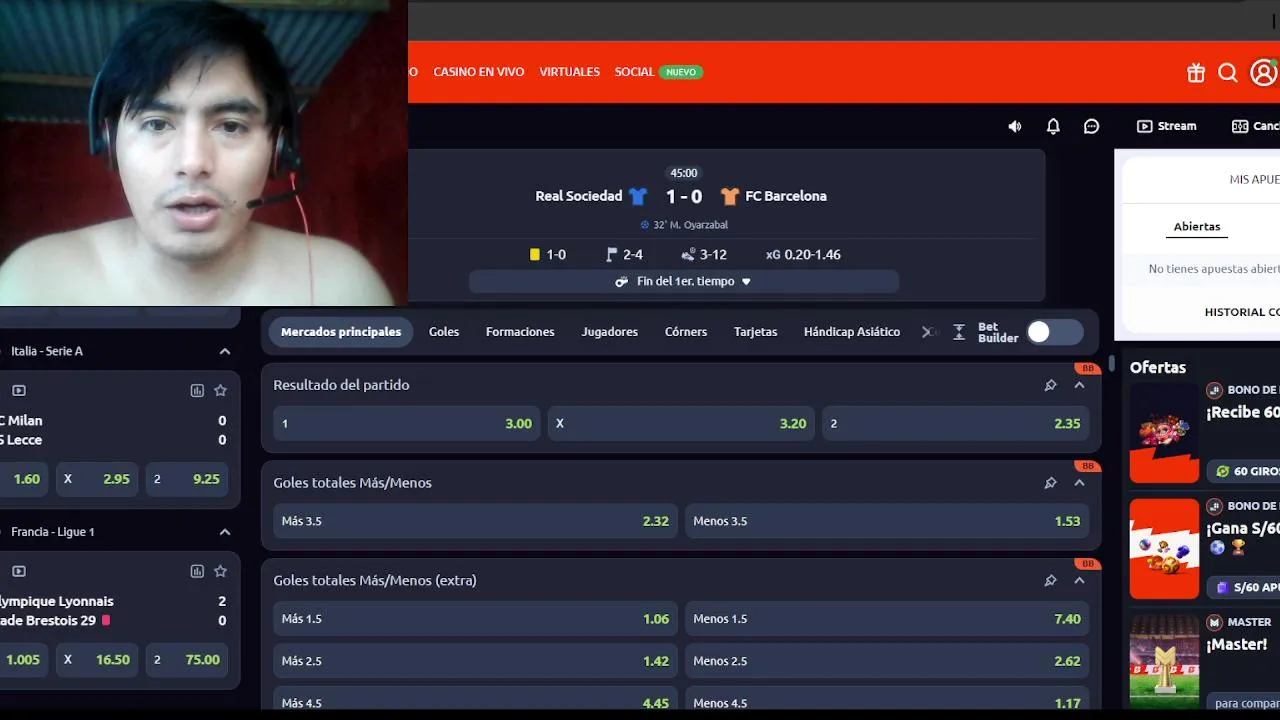Open VIRTUALES menu item
The width and height of the screenshot is (1280, 720).
click(x=570, y=72)
